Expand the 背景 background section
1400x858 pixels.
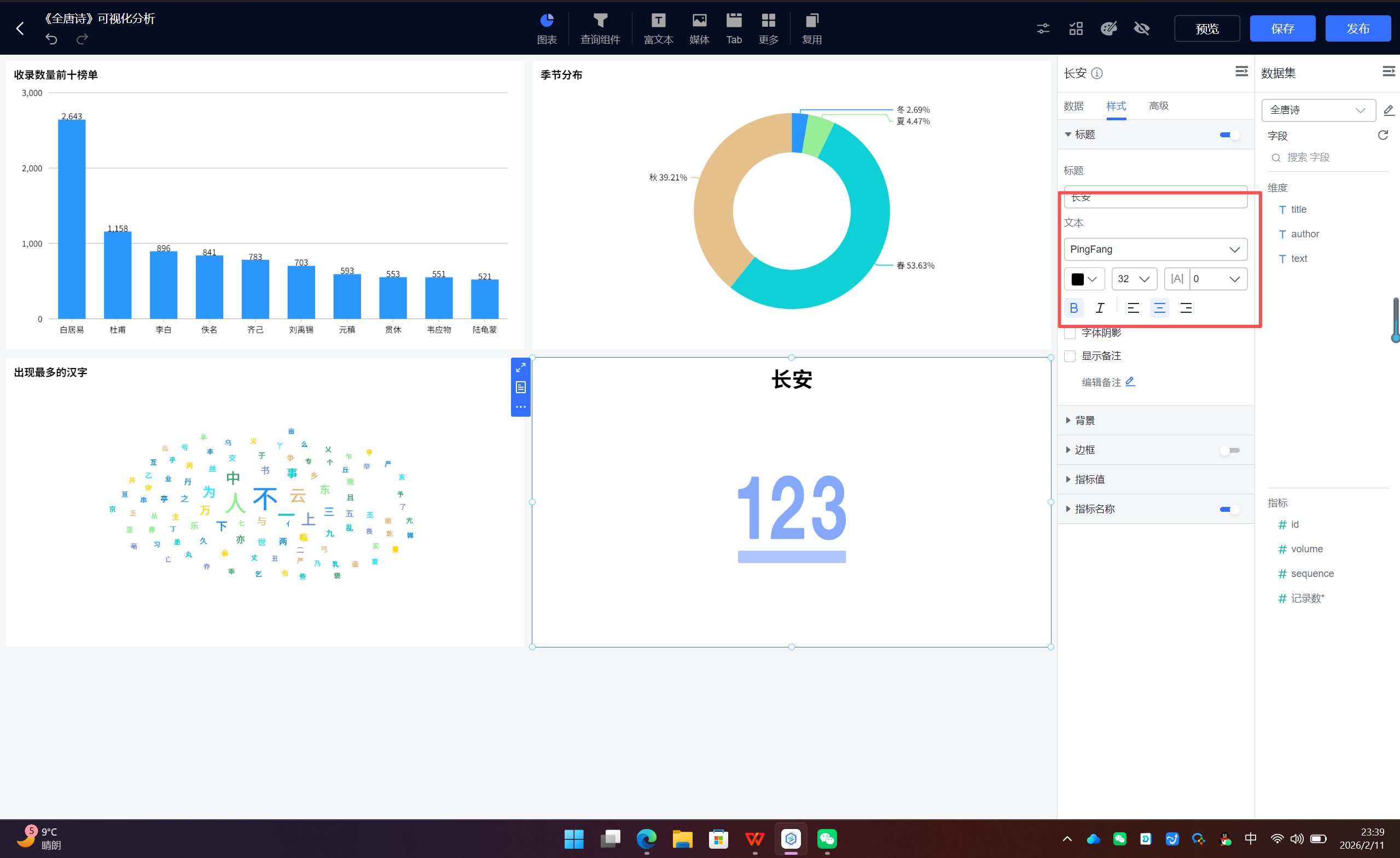1084,420
